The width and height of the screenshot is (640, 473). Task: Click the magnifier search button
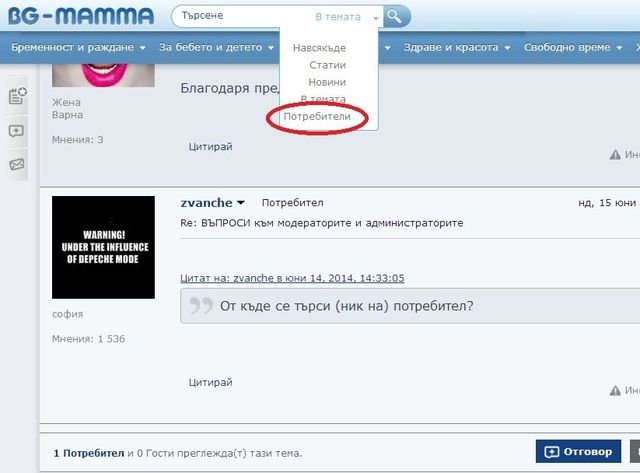pos(397,16)
